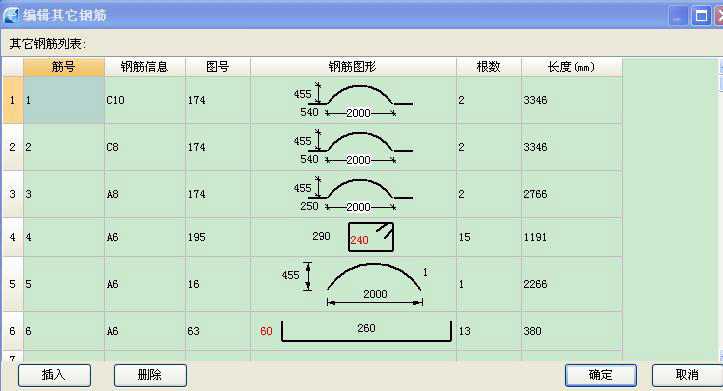Click the 图号 column header
This screenshot has height=391, width=723.
coord(218,67)
